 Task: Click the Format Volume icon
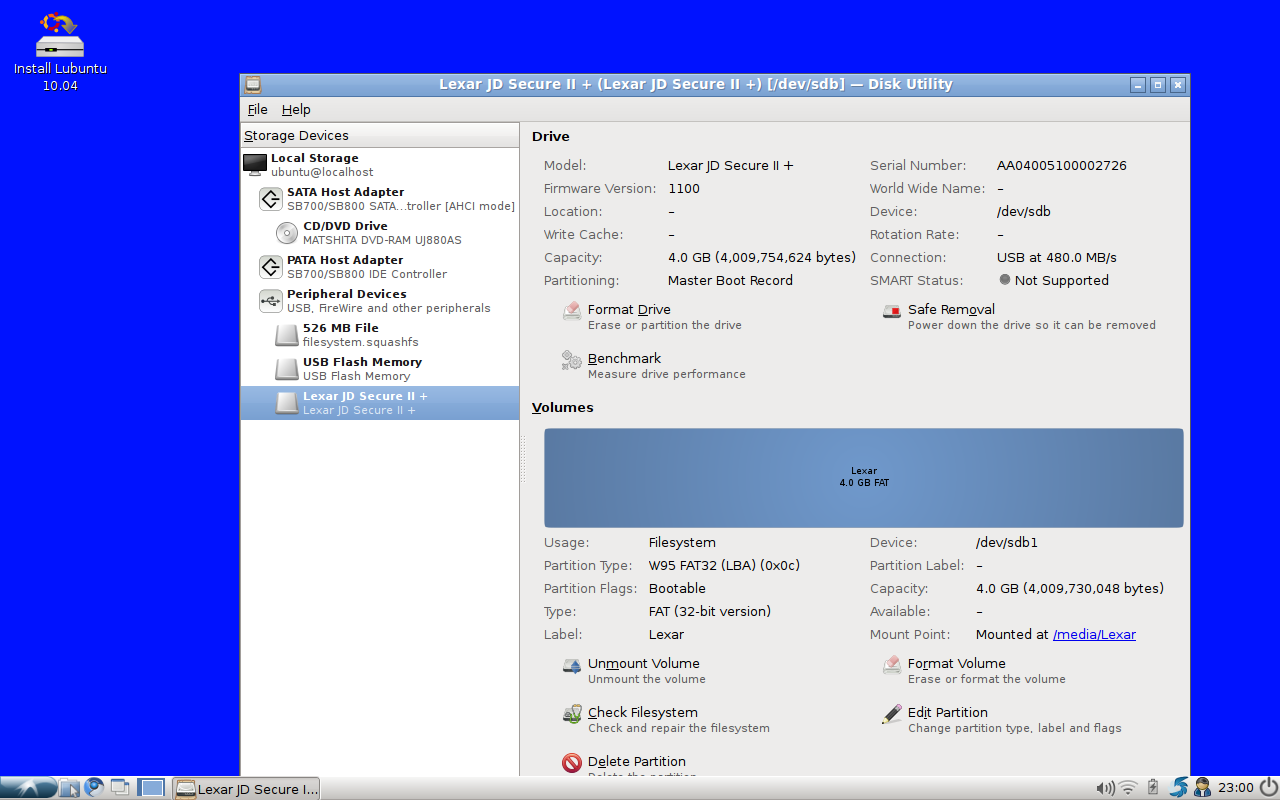(x=892, y=665)
